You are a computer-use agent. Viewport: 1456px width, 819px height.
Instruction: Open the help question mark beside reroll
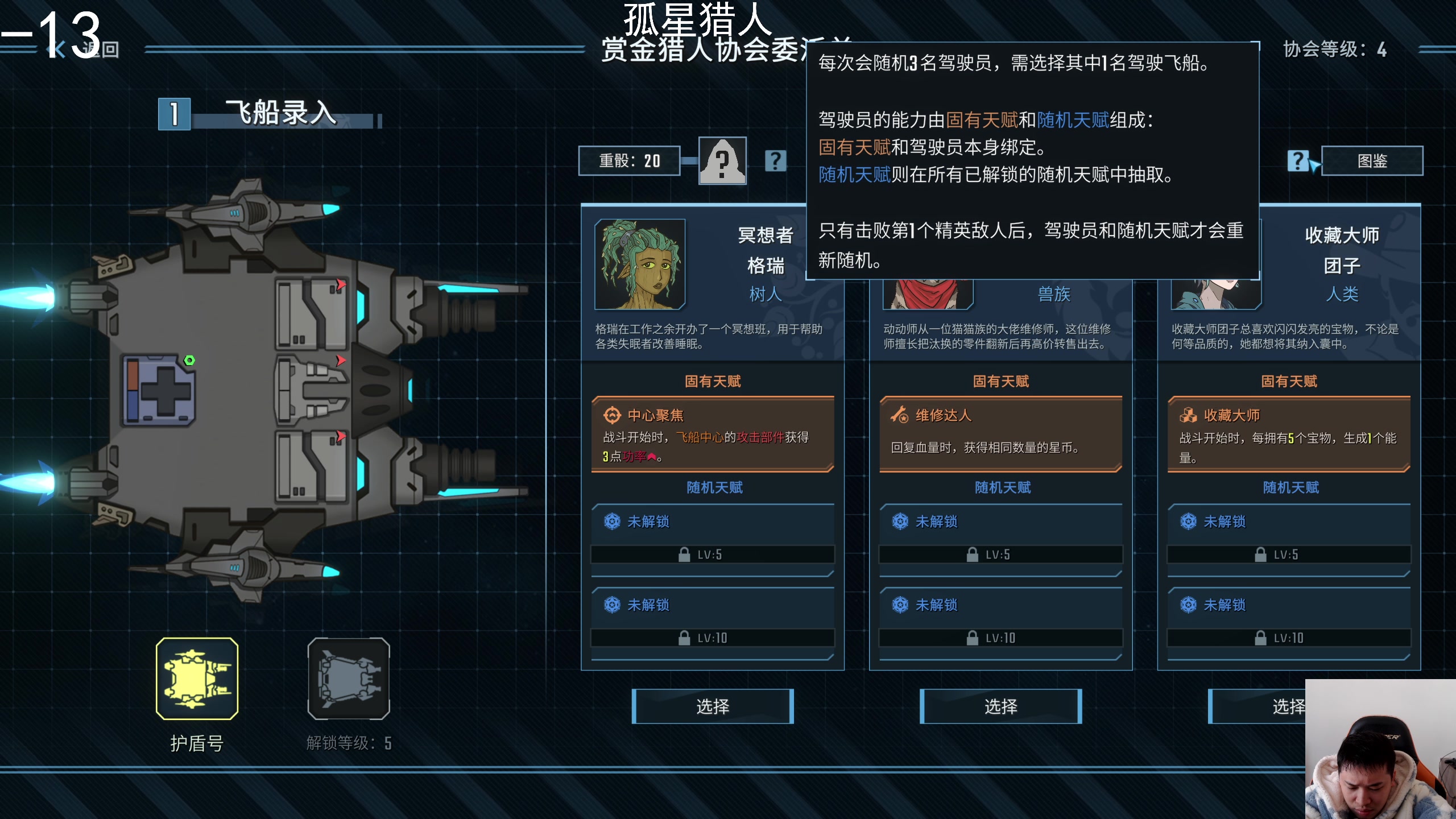click(775, 161)
